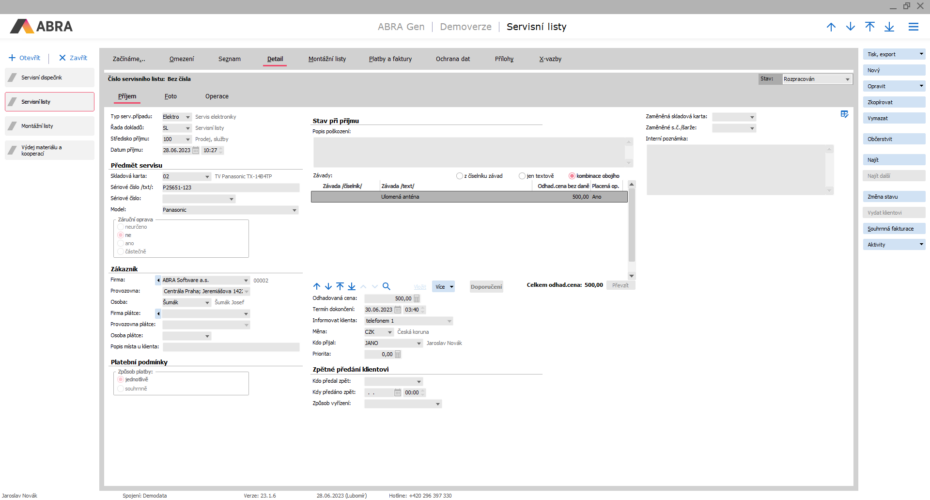Go to next record with header down arrow

[x=851, y=25]
